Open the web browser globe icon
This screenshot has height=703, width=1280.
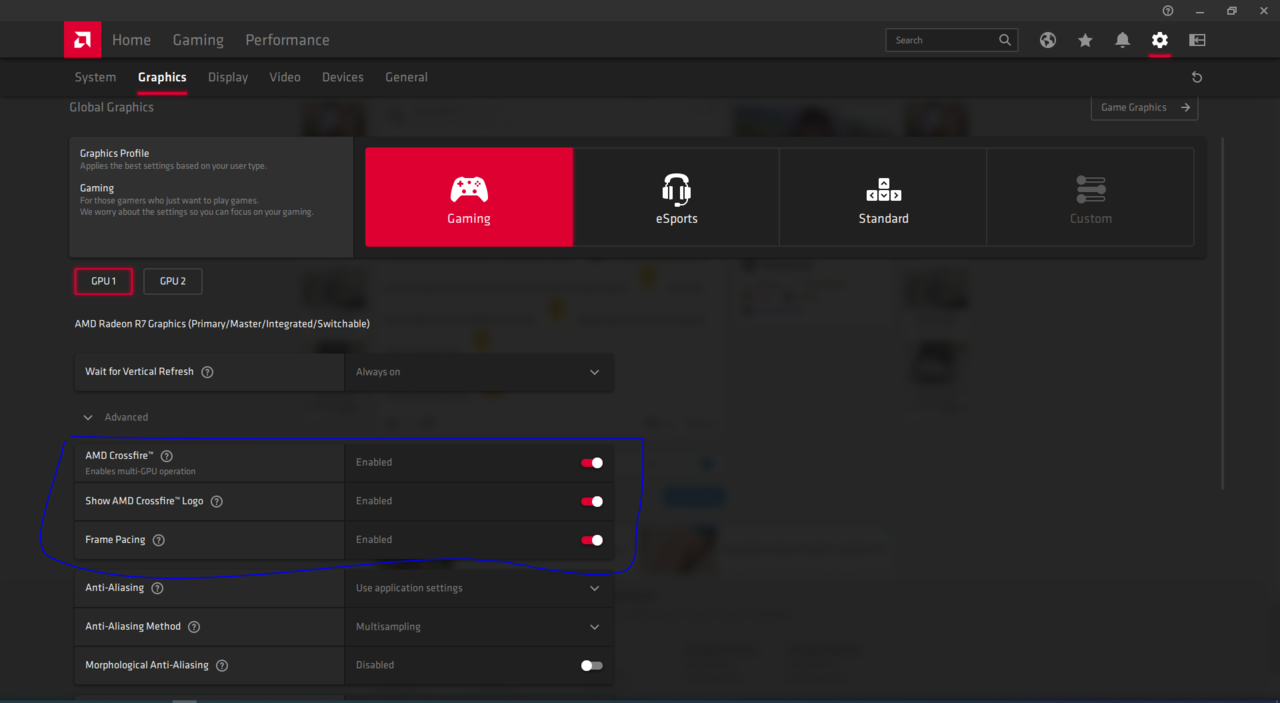tap(1047, 40)
